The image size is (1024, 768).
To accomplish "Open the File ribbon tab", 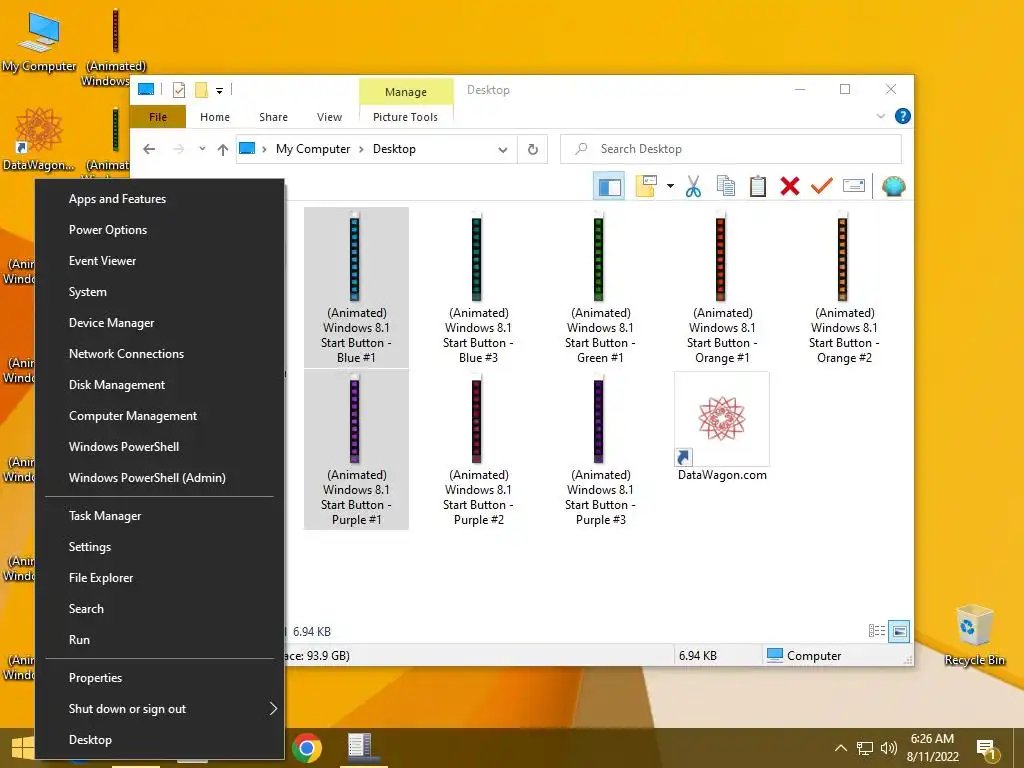I will tap(158, 117).
